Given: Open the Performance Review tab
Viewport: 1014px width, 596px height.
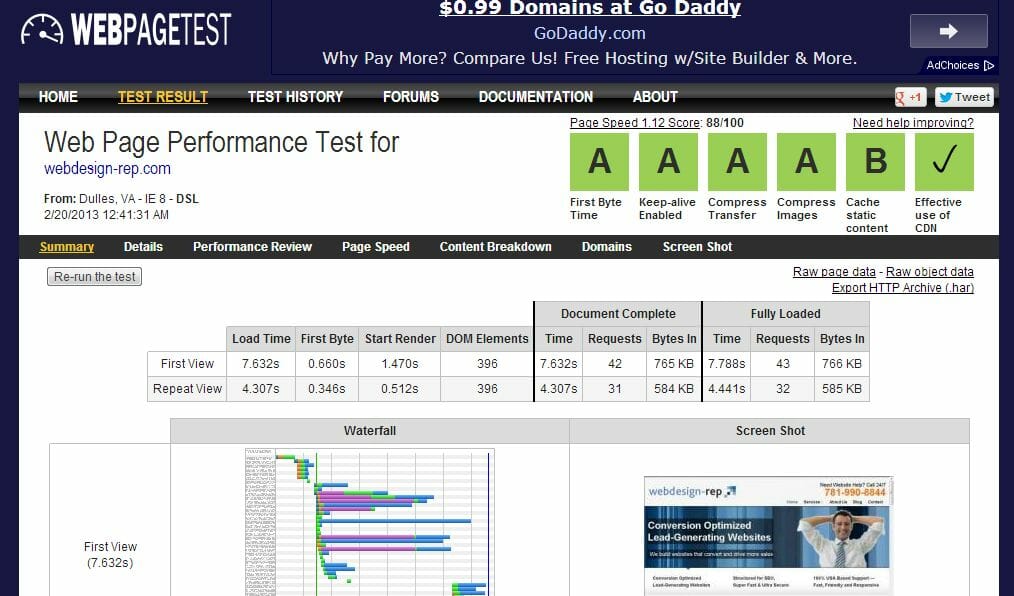Looking at the screenshot, I should pos(252,247).
